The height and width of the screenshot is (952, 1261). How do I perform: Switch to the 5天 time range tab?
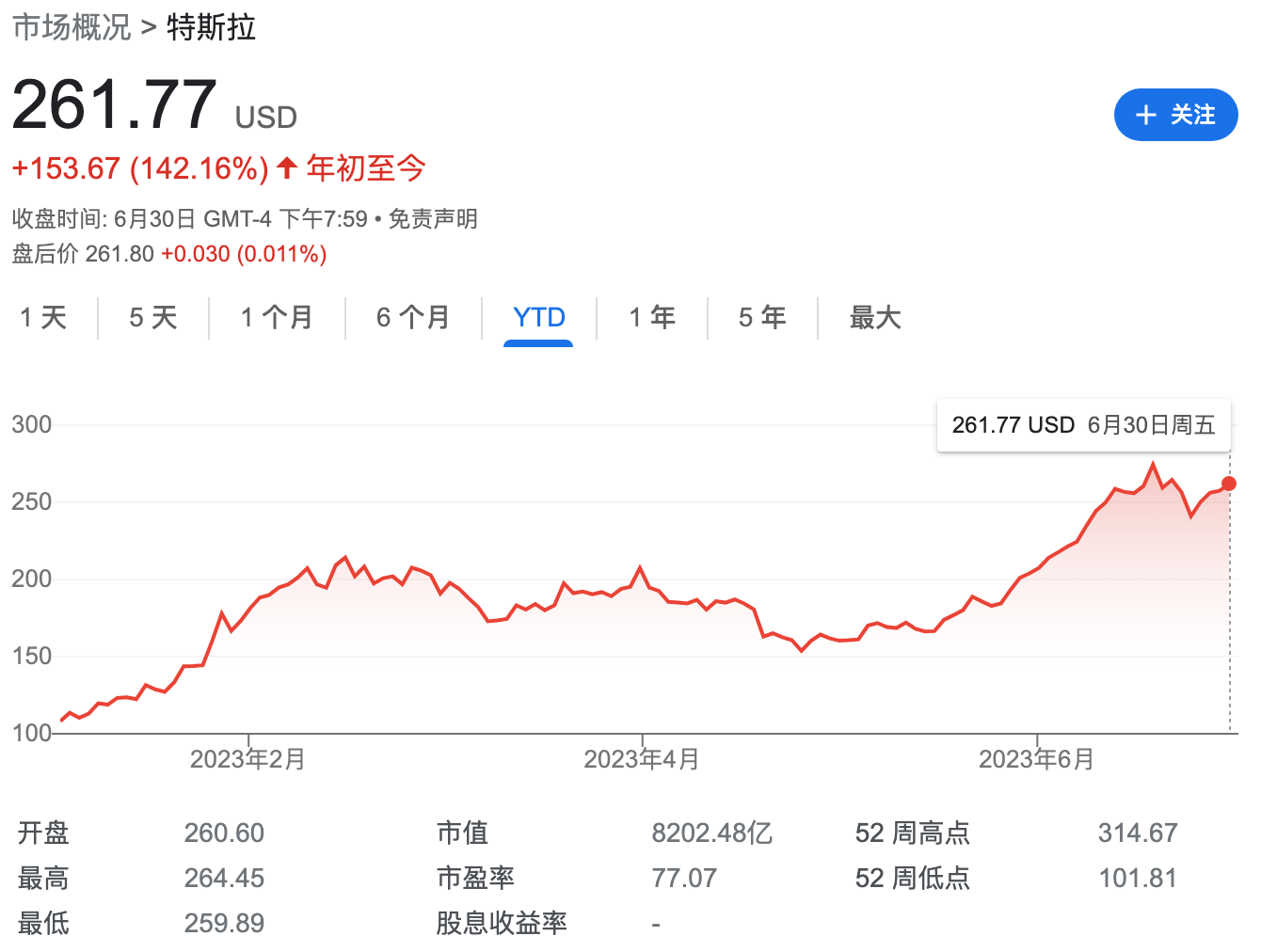click(x=153, y=318)
